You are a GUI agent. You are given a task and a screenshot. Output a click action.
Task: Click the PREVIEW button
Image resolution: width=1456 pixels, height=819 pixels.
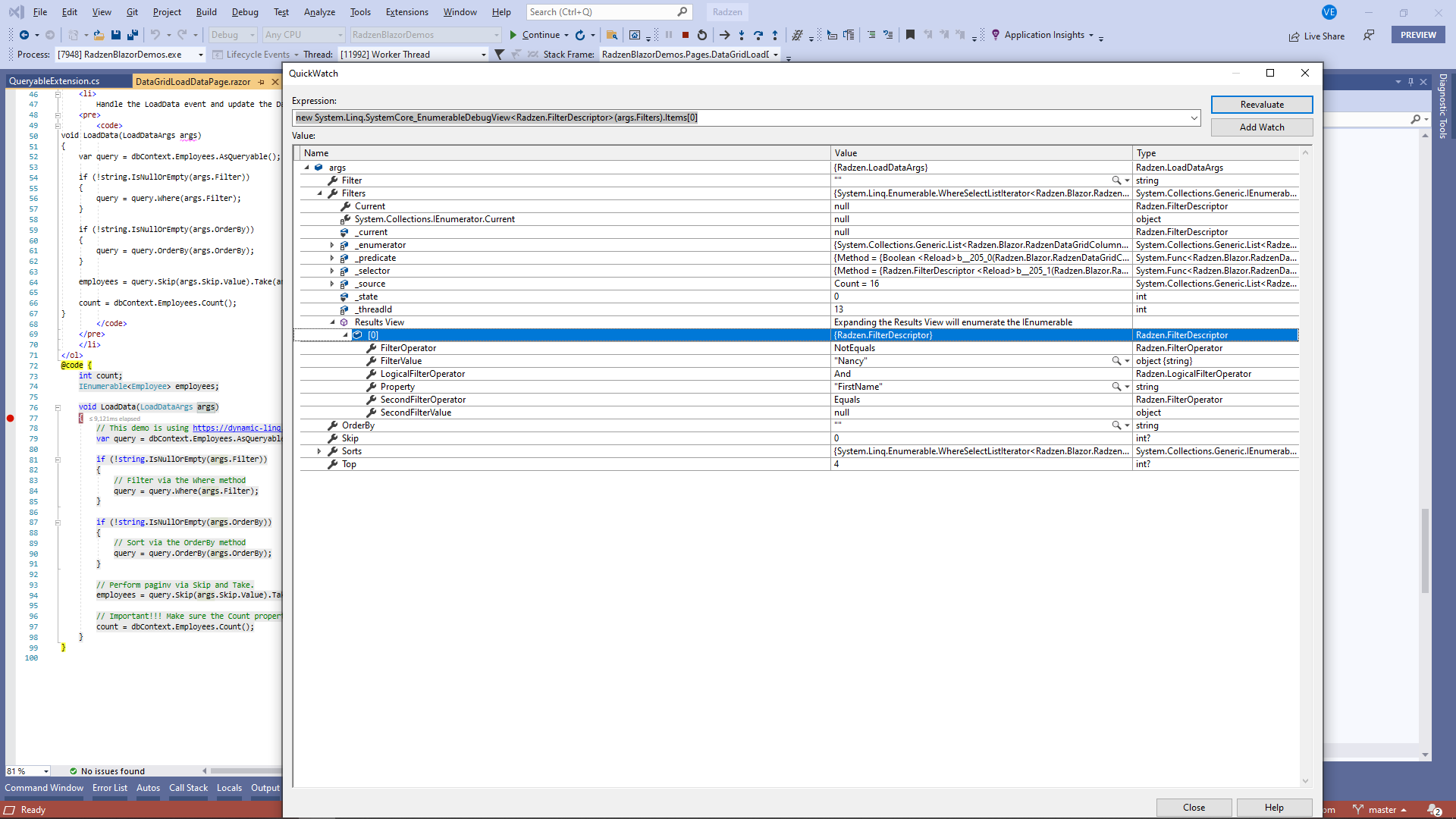click(1418, 35)
